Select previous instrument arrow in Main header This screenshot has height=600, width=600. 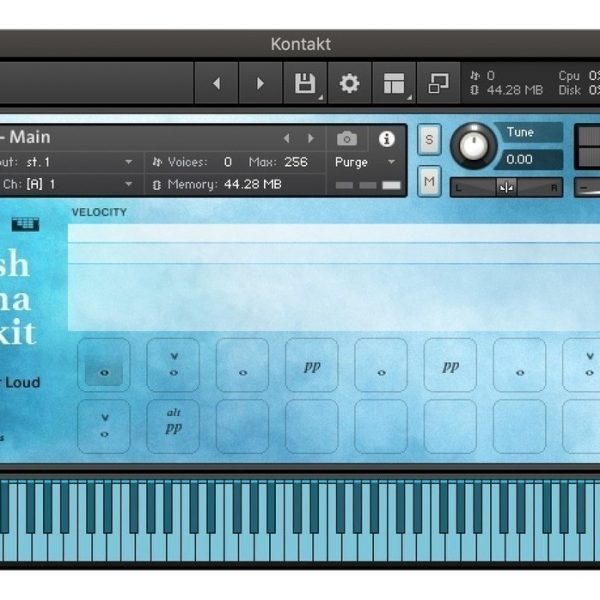[x=286, y=138]
